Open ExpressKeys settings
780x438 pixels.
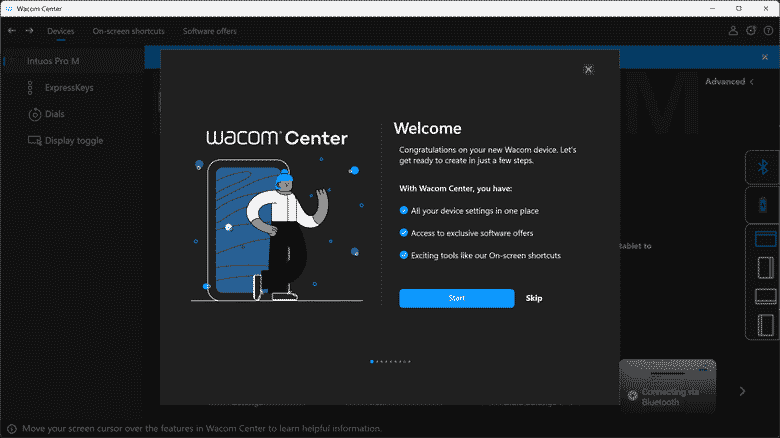tap(69, 88)
